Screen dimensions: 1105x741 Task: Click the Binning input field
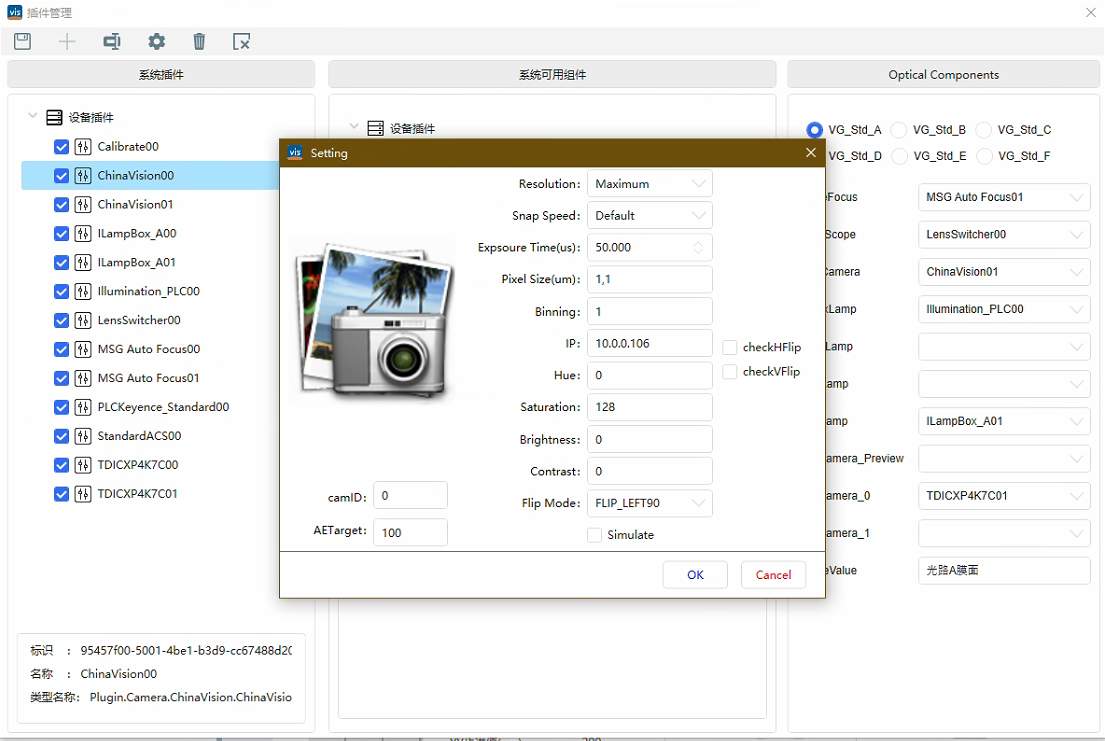coord(649,312)
